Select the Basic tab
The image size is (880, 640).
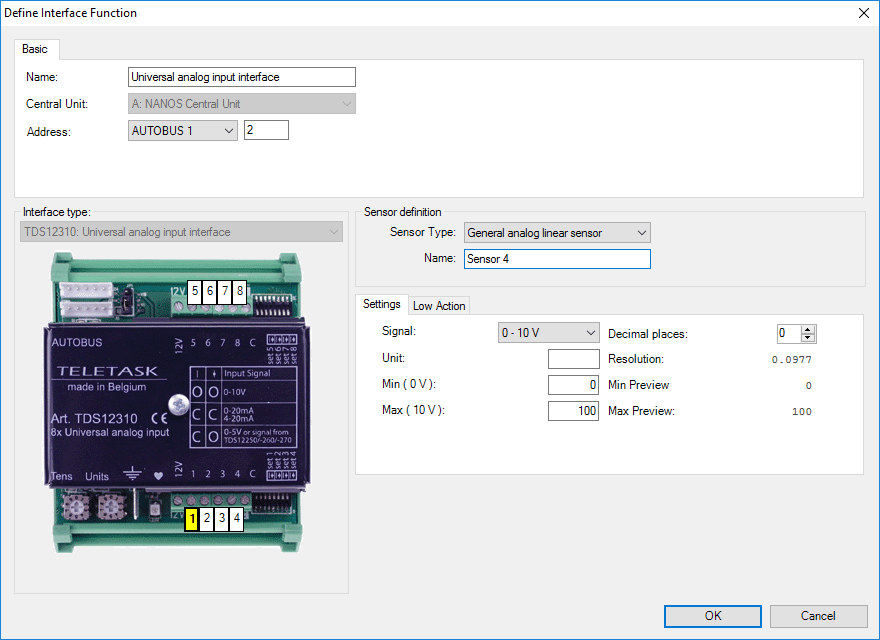click(x=35, y=49)
